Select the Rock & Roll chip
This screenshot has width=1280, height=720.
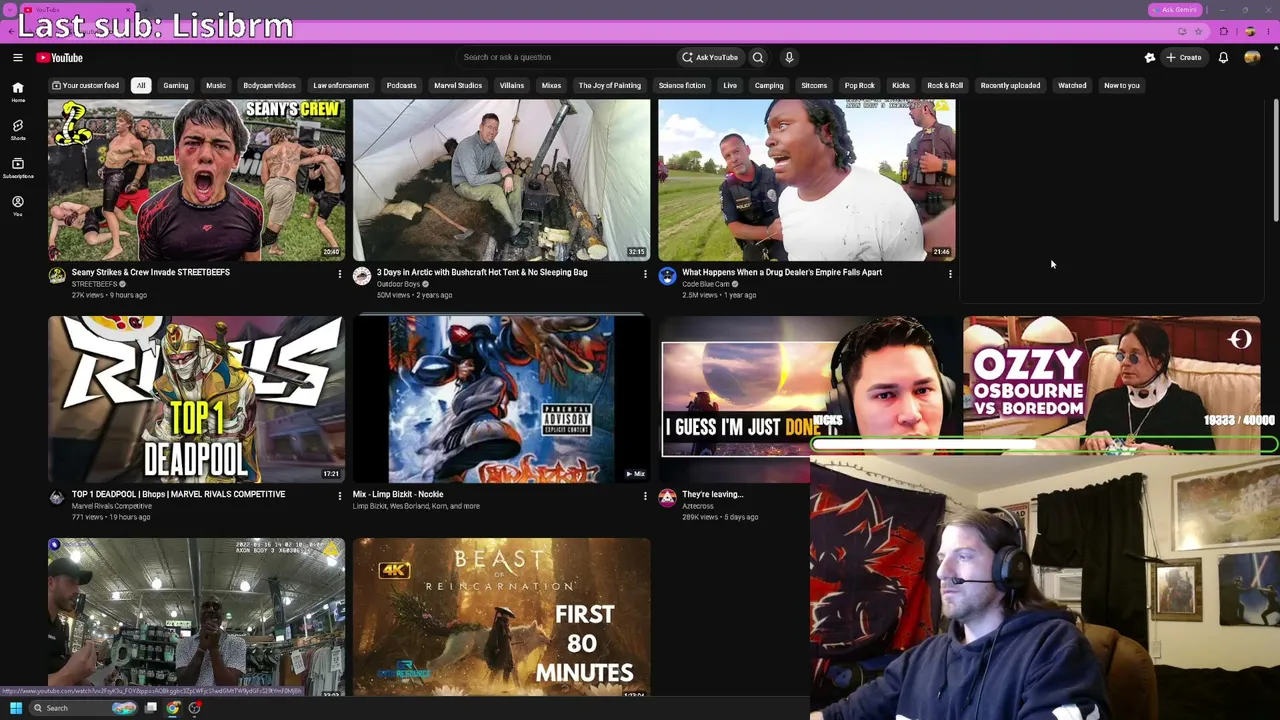(x=945, y=86)
